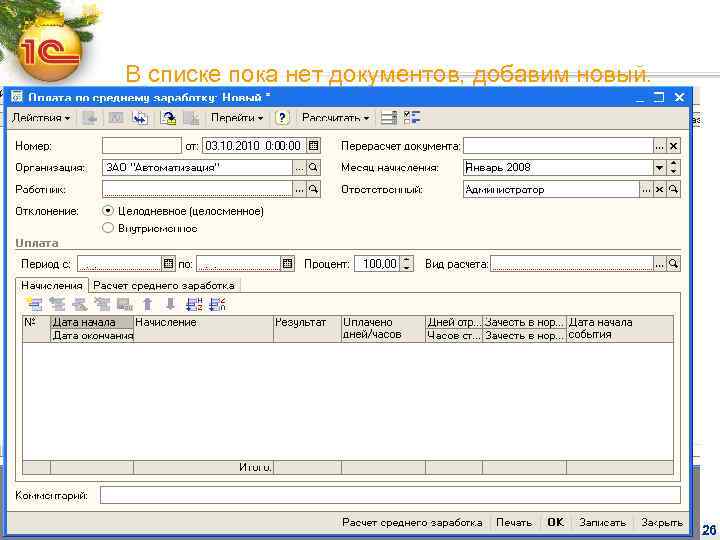Click the grayed edit row table icon

pyautogui.click(x=79, y=304)
